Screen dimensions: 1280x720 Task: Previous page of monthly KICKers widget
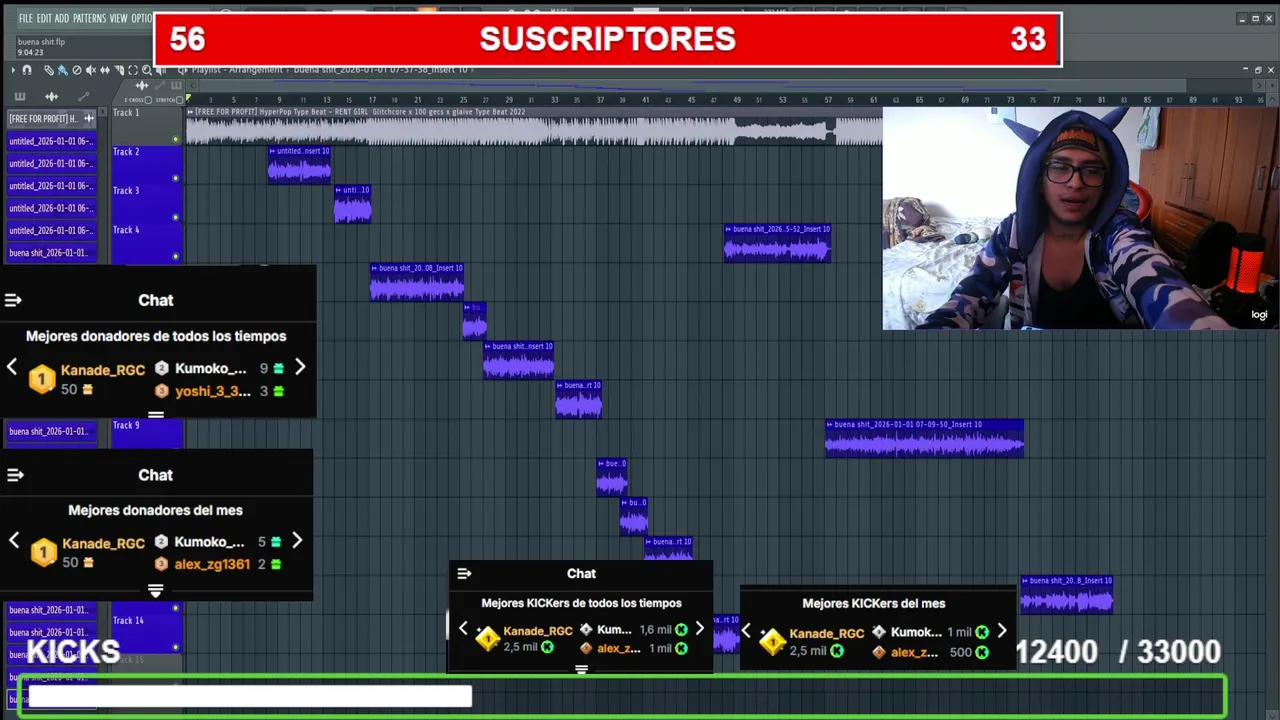pos(746,631)
